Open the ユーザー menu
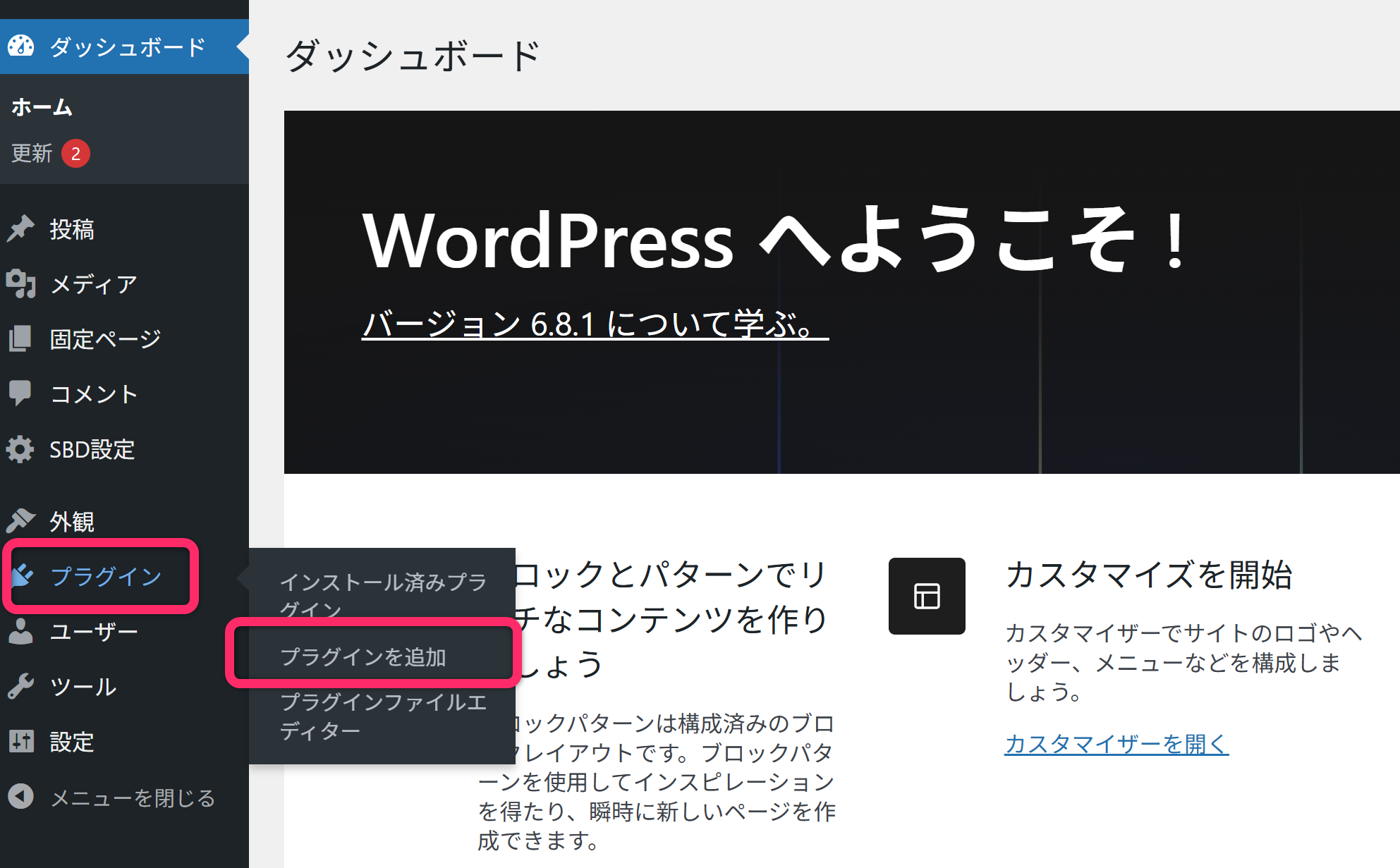 [124, 631]
